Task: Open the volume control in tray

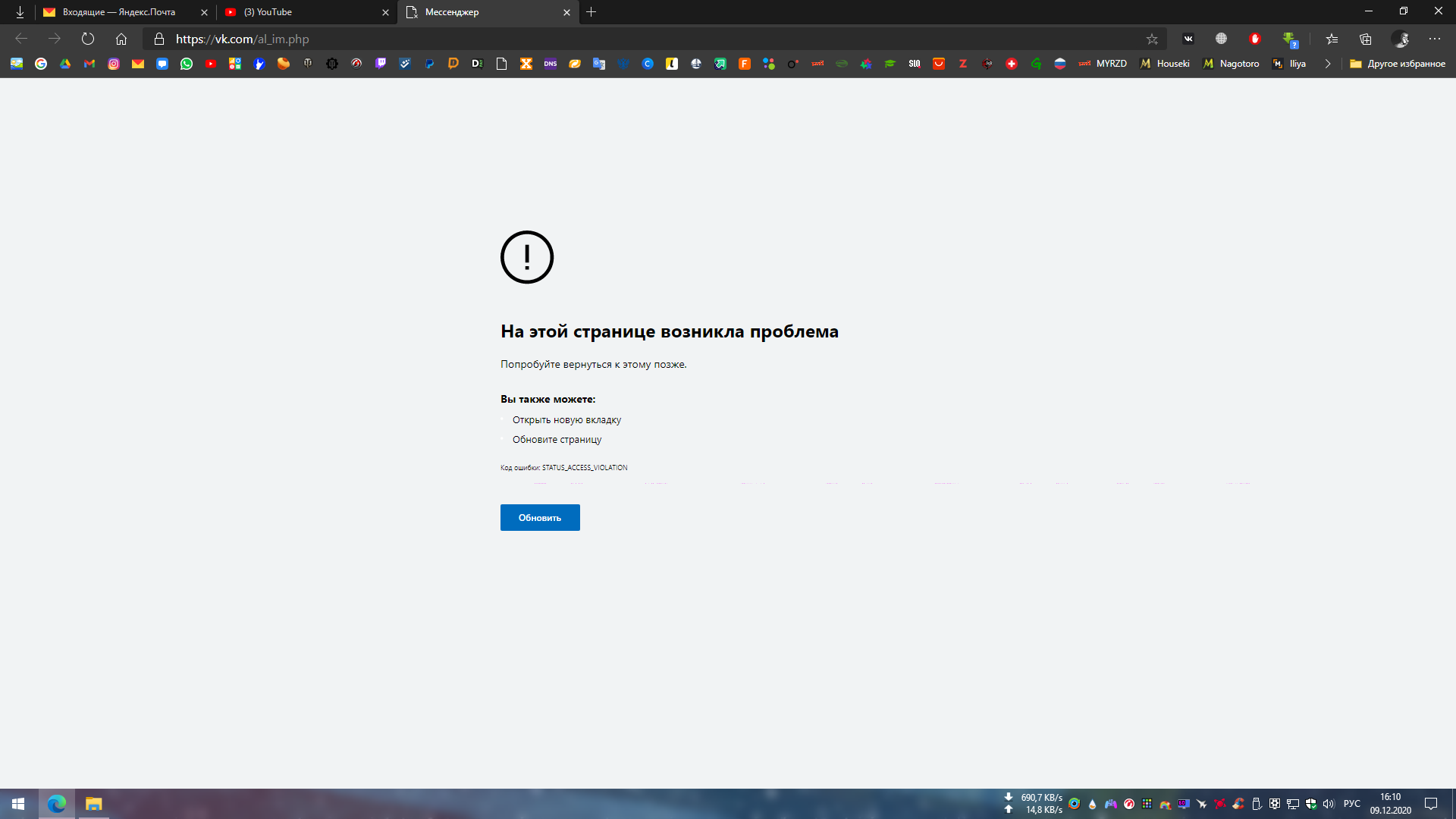Action: click(1329, 804)
